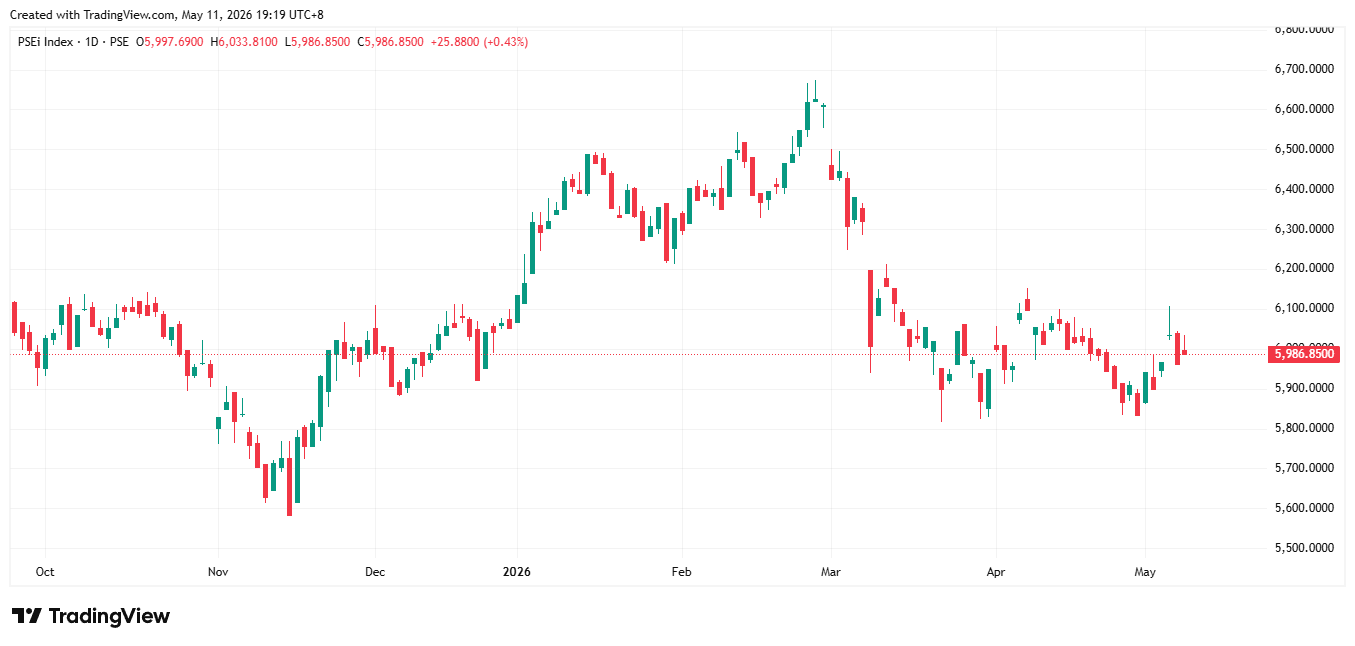Select the May label on the time axis
Screen dimensions: 1355x646
point(1145,572)
